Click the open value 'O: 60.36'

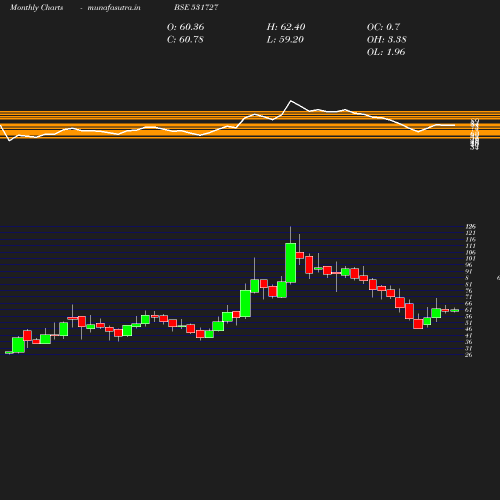pos(185,27)
